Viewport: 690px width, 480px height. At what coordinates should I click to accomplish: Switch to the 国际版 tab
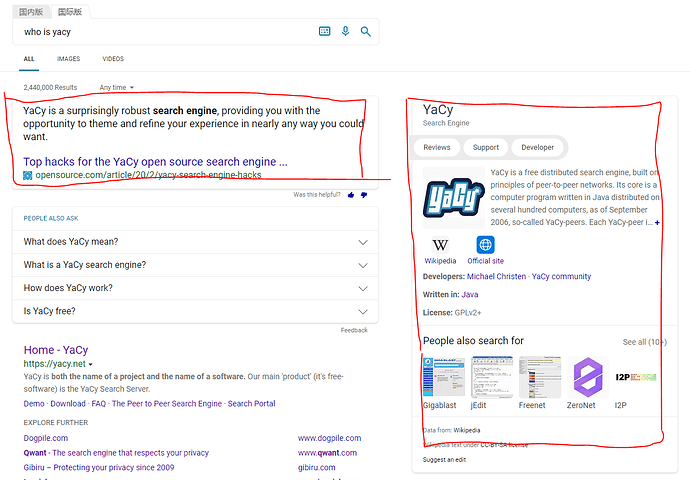[x=70, y=12]
